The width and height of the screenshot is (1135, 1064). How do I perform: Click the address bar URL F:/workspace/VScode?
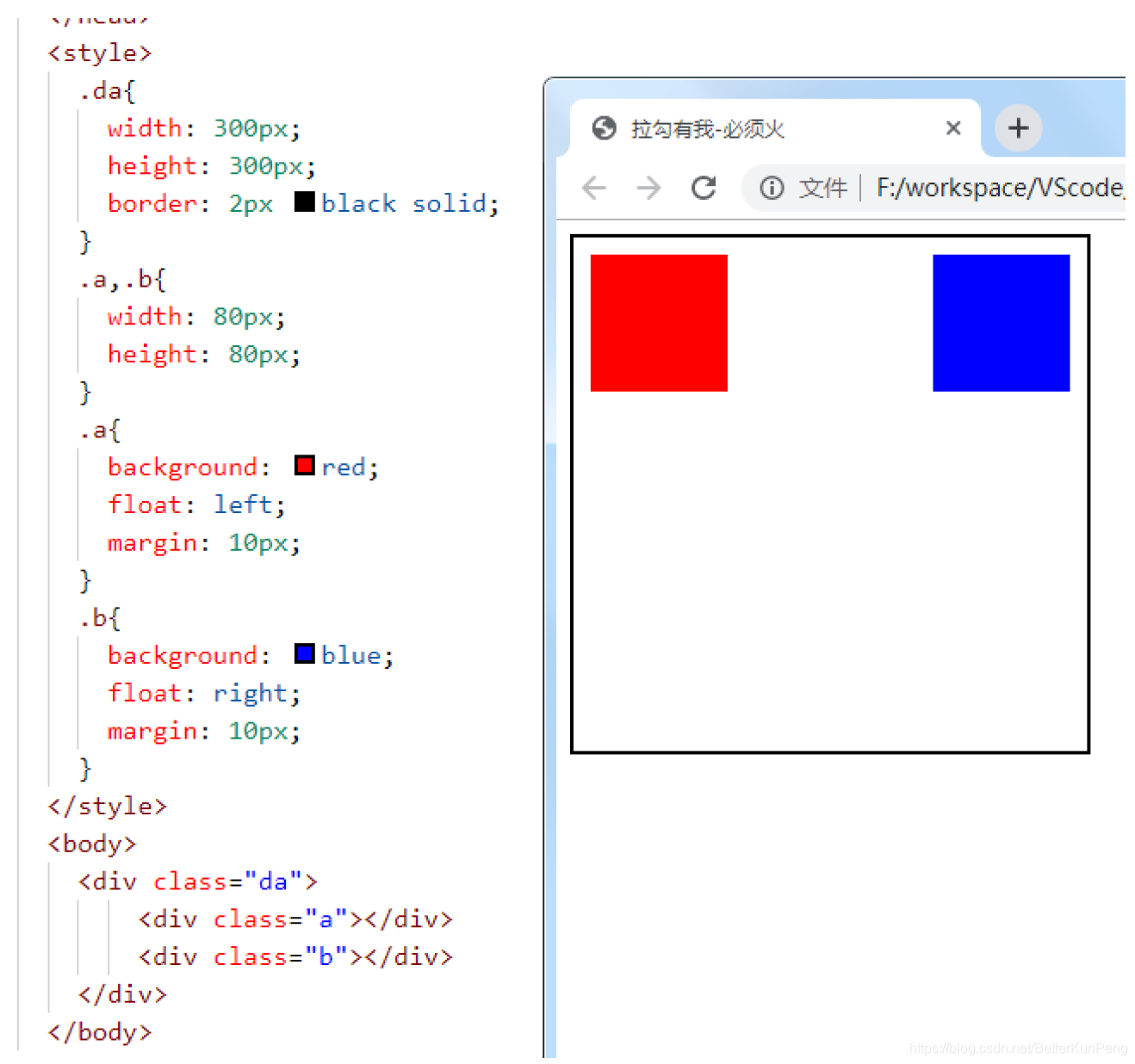1000,188
